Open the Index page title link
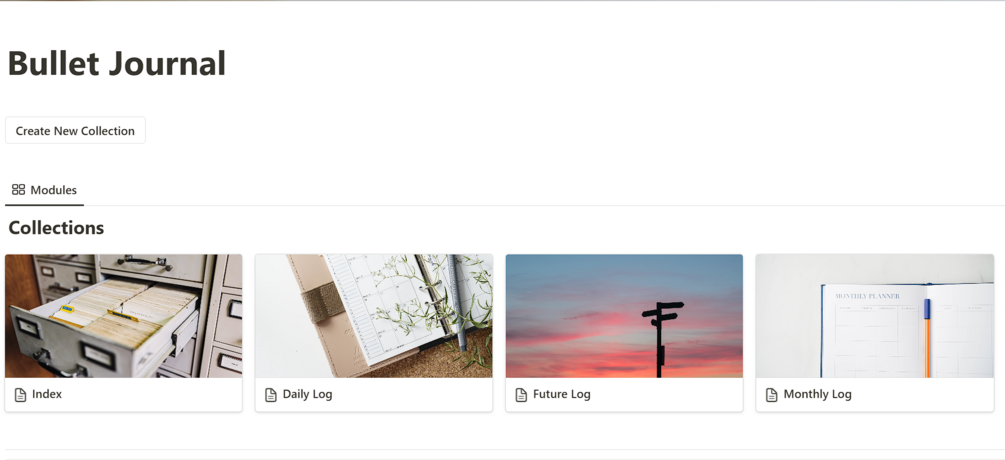This screenshot has width=1005, height=460. [x=47, y=394]
